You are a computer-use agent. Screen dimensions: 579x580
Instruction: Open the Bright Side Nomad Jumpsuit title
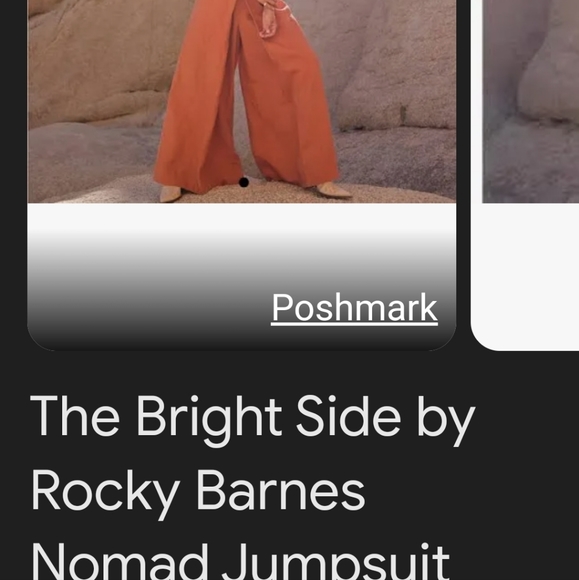coord(253,487)
